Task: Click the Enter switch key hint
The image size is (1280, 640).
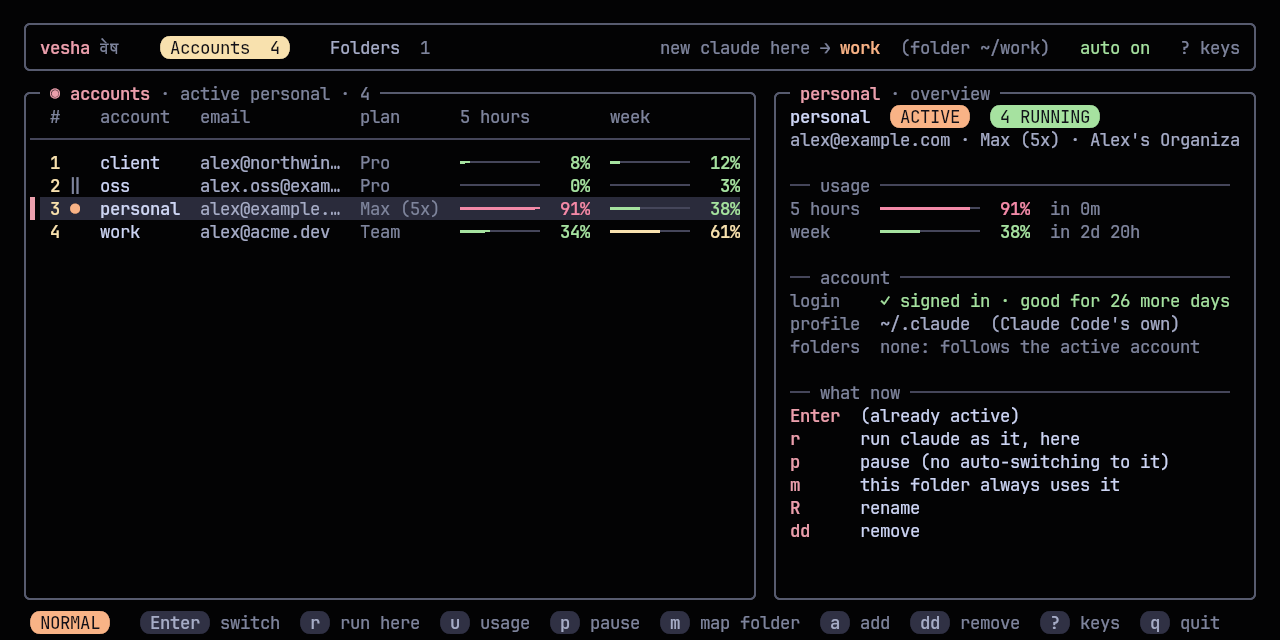Action: pyautogui.click(x=210, y=623)
